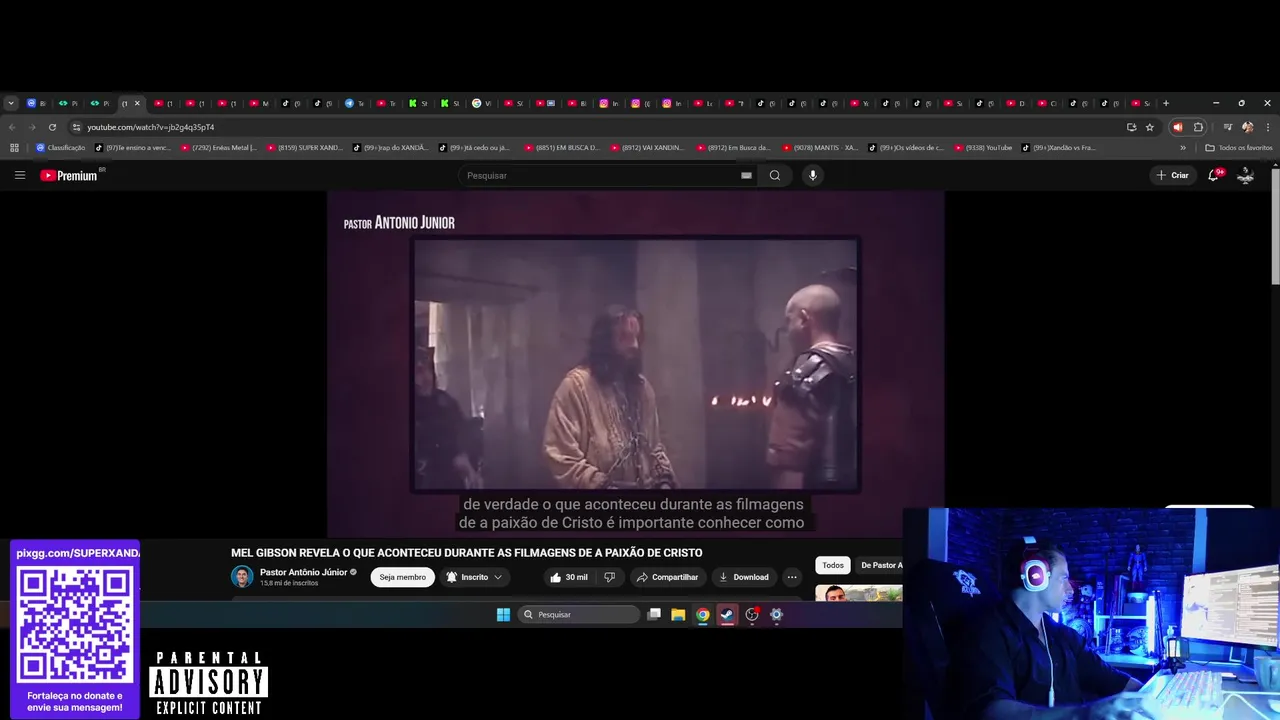Viewport: 1280px width, 720px height.
Task: Select the De Pastor A filter chip
Action: [880, 565]
